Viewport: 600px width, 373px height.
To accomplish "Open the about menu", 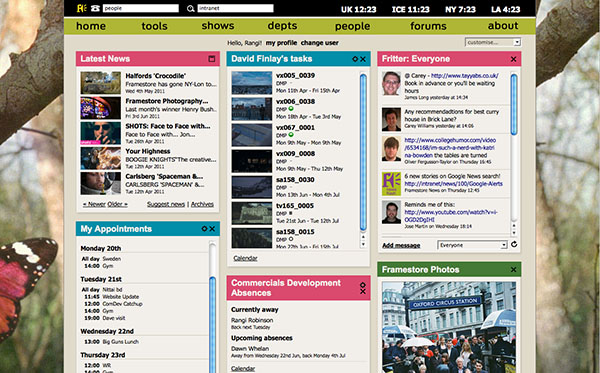I will (x=503, y=26).
